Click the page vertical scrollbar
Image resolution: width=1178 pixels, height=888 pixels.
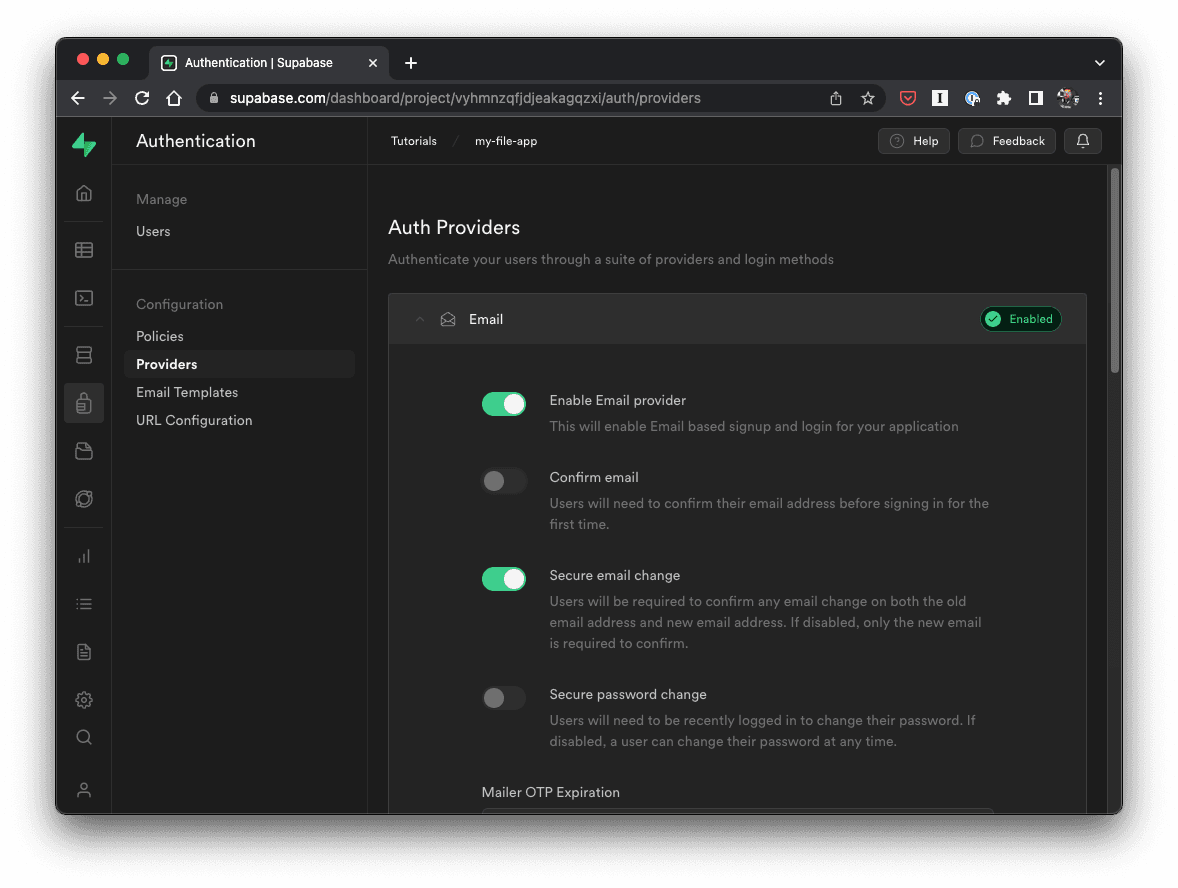(x=1115, y=270)
